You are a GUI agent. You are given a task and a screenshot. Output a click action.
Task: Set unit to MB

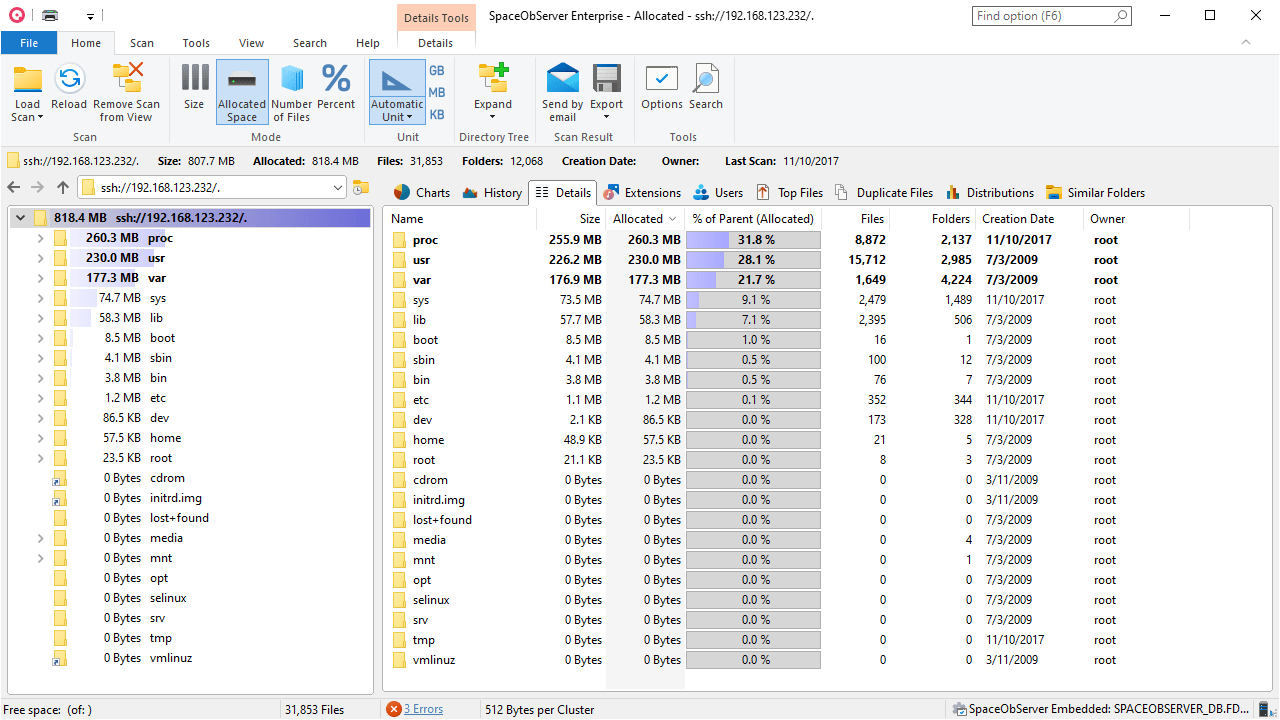click(x=437, y=93)
